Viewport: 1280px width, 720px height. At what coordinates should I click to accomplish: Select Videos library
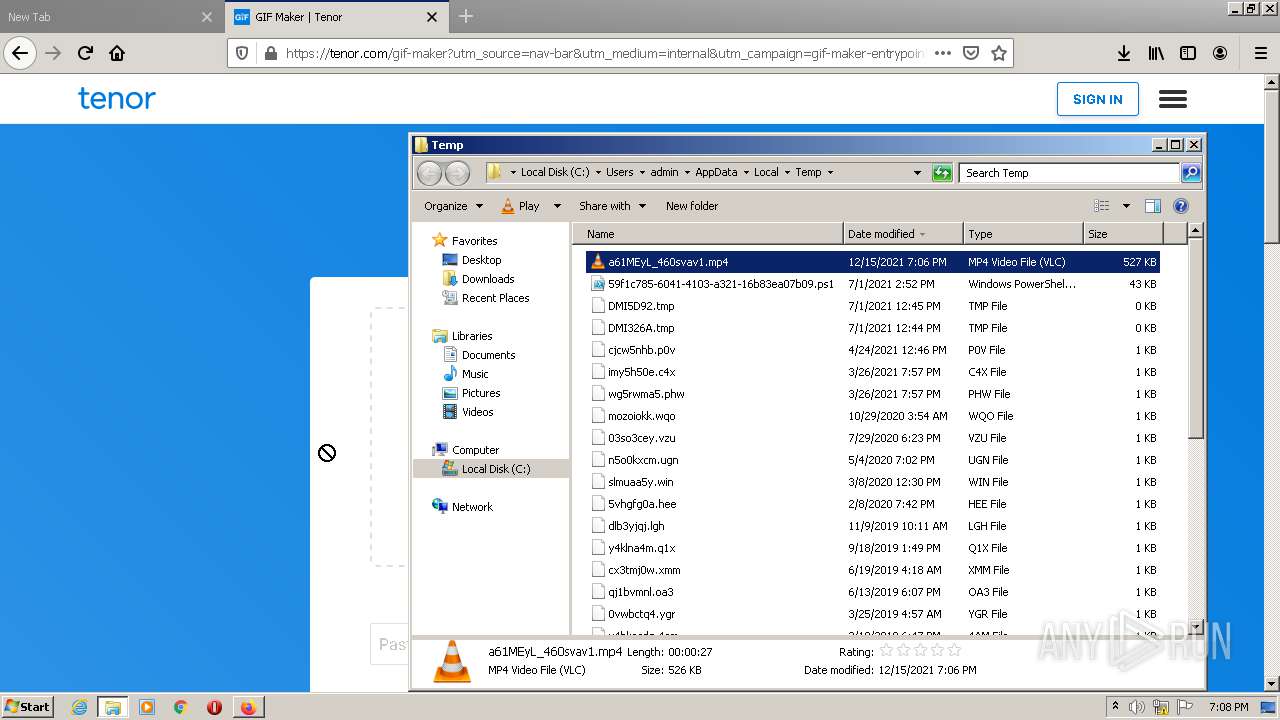[477, 412]
